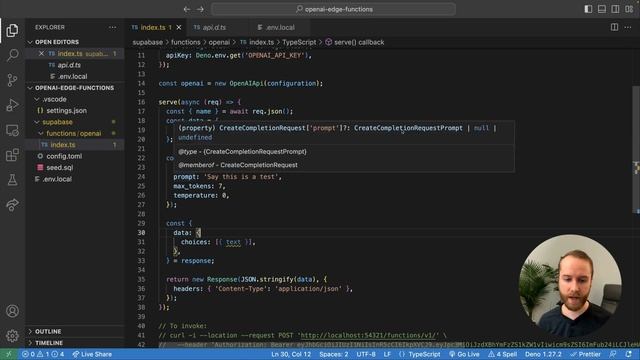The width and height of the screenshot is (640, 360).
Task: Close index.ts in Open Editors list
Action: [x=41, y=53]
